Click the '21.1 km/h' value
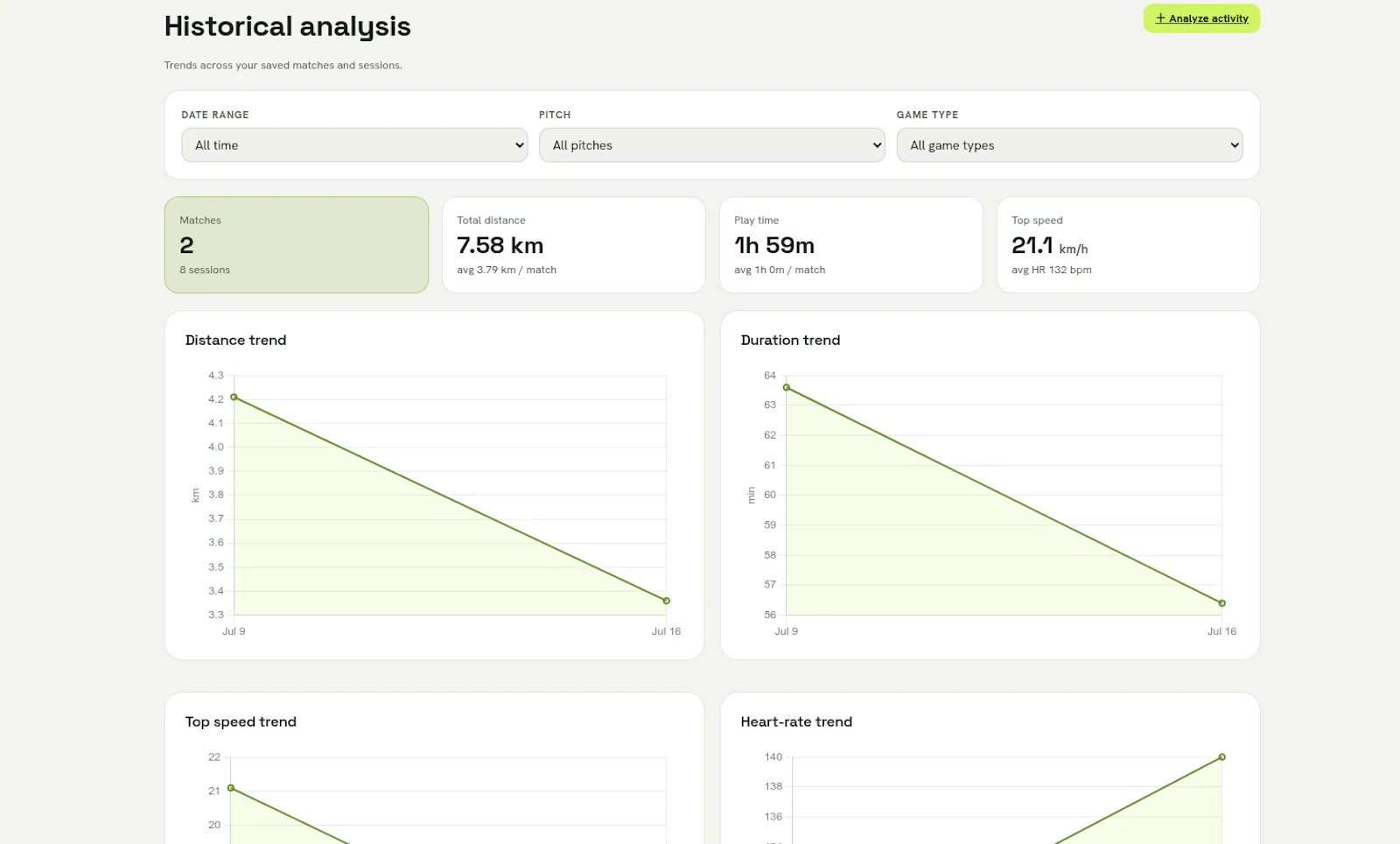Screen dimensions: 1400x844 point(1050,246)
